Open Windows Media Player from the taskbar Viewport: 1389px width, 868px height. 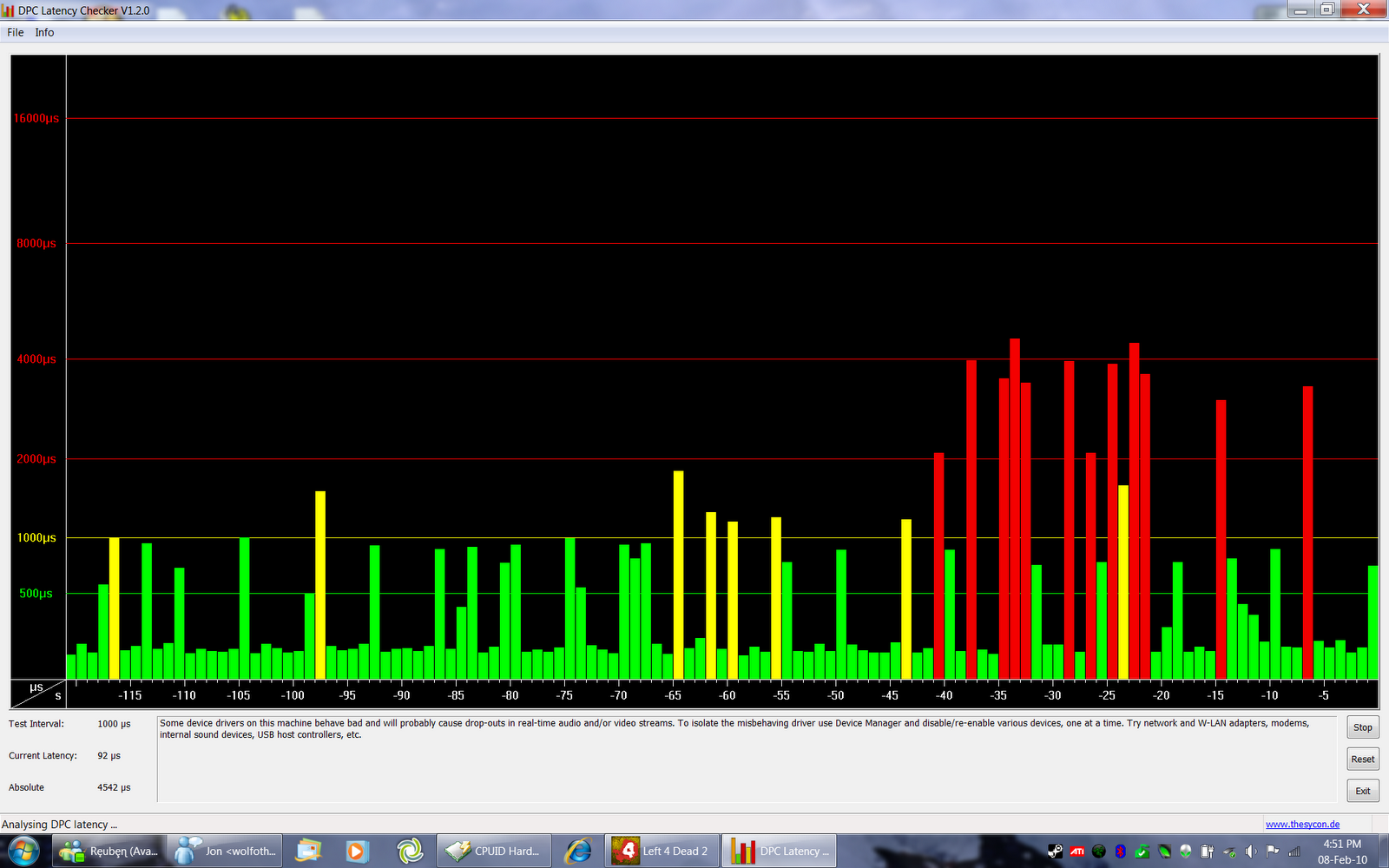pos(356,852)
